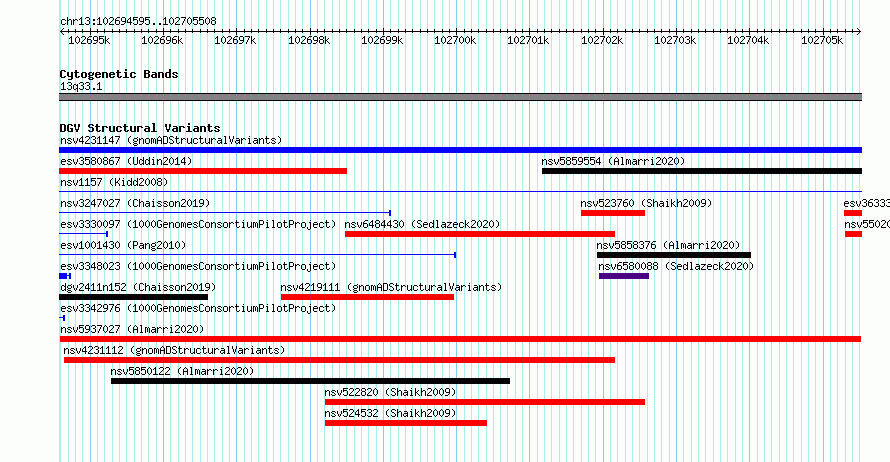
Task: Open esv3342976 1000GenomesConsortiumPilotProject label
Action: click(198, 308)
